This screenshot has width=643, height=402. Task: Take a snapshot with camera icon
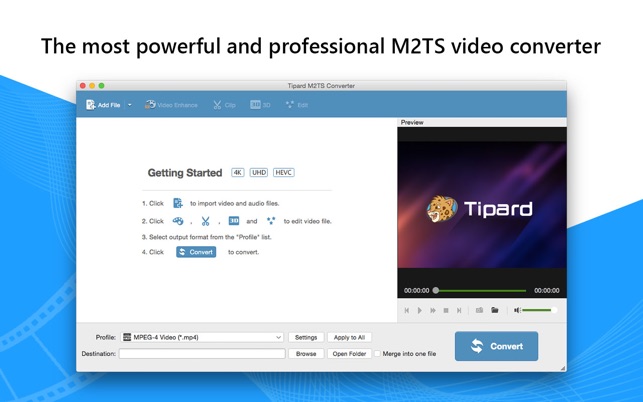[479, 310]
